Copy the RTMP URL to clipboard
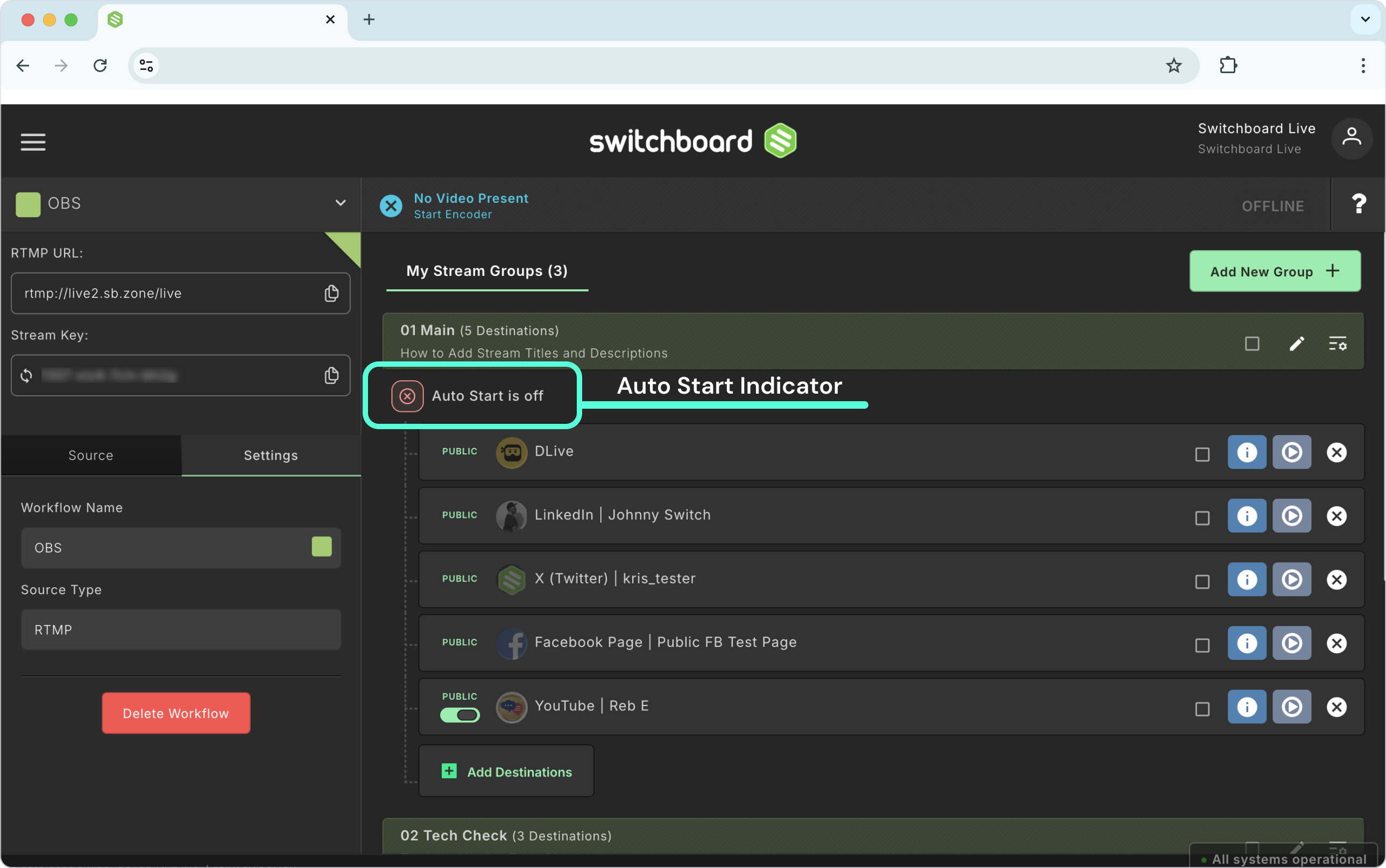The width and height of the screenshot is (1386, 868). click(x=331, y=293)
